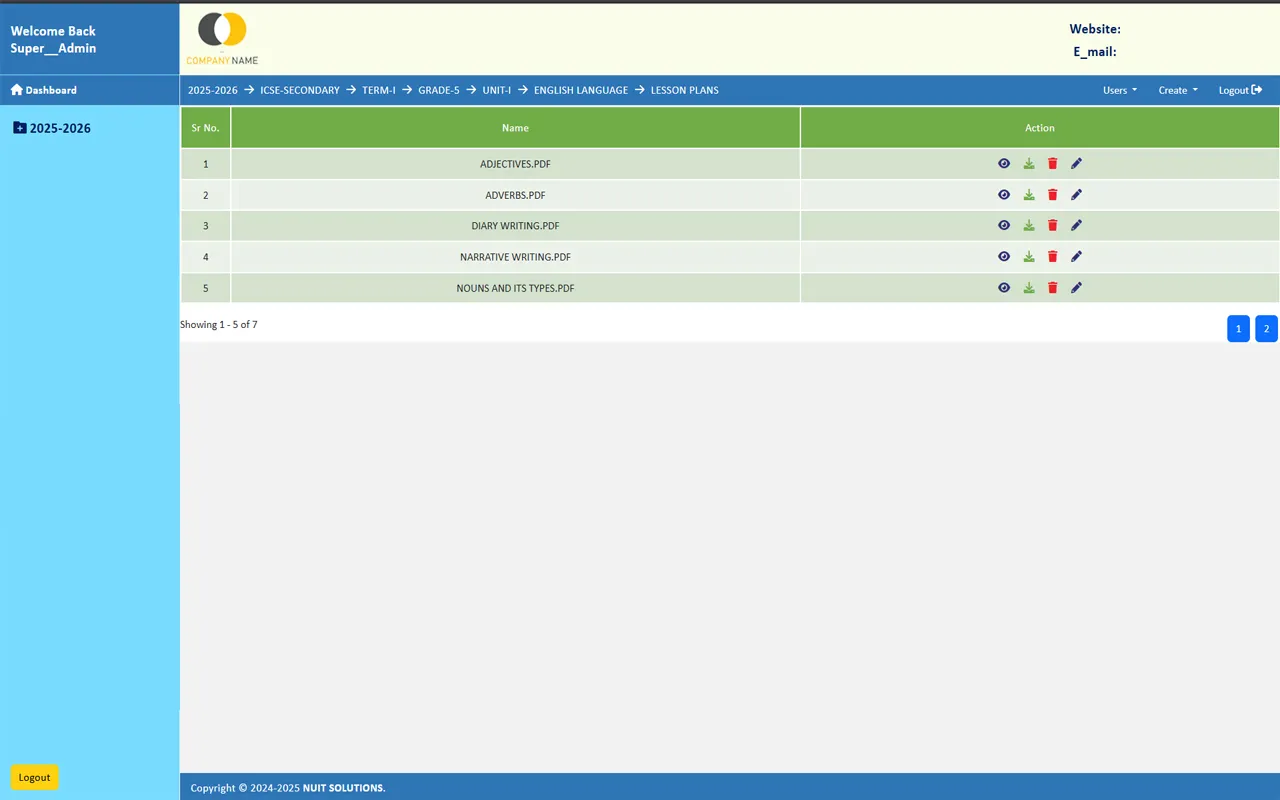Download NARRATIVE WRITING.PDF

pos(1029,257)
